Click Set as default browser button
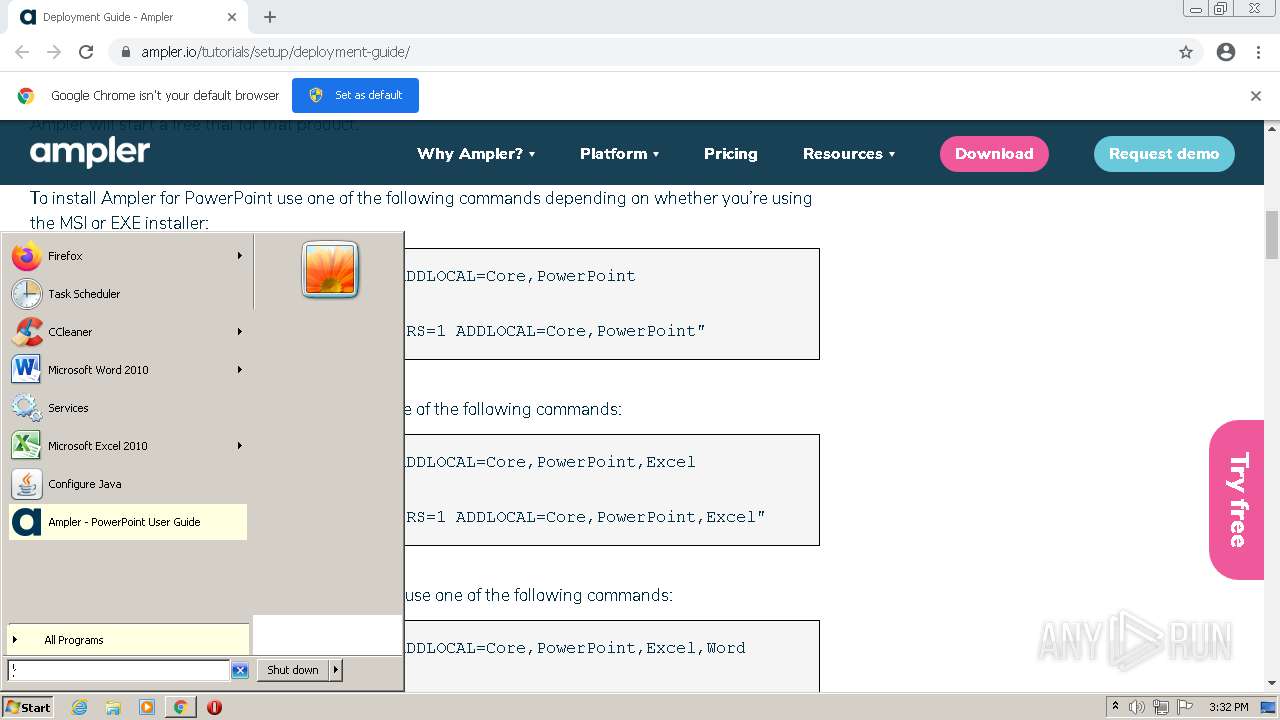The height and width of the screenshot is (720, 1280). [x=355, y=95]
